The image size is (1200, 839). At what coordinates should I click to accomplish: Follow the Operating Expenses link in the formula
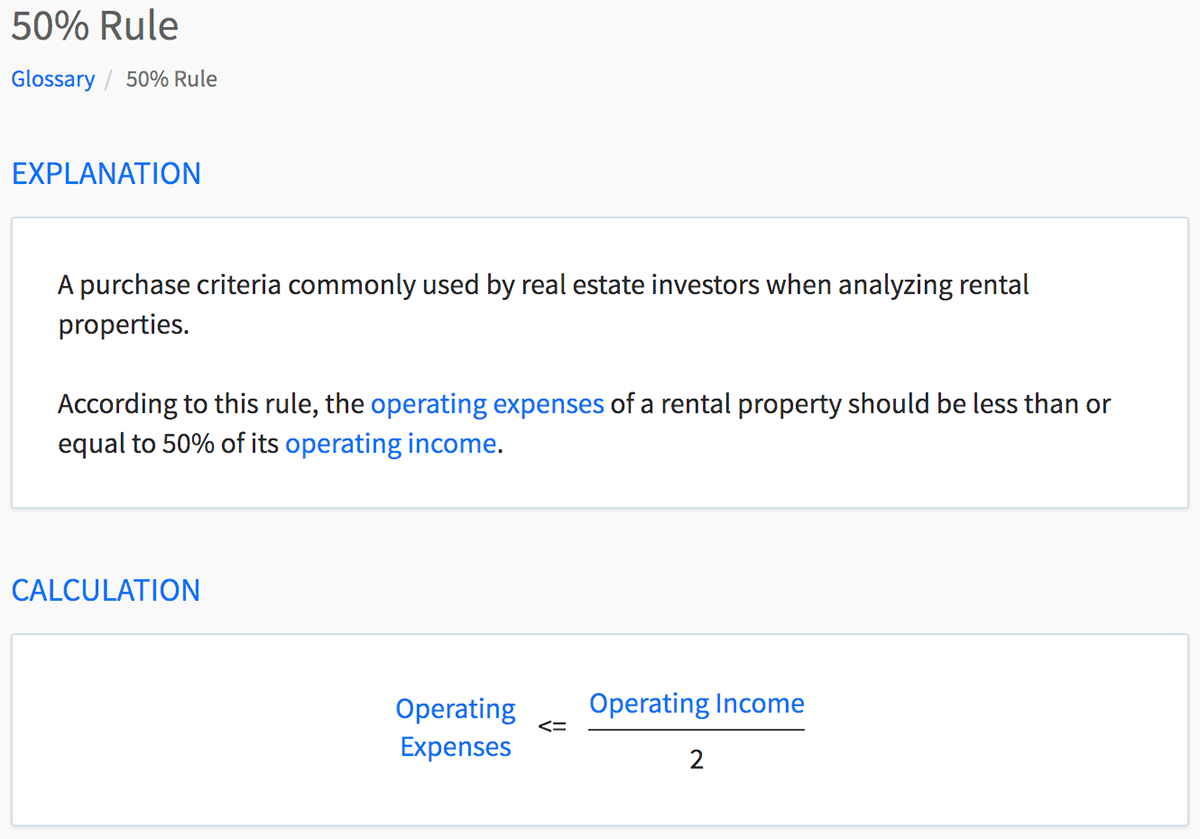pyautogui.click(x=455, y=728)
